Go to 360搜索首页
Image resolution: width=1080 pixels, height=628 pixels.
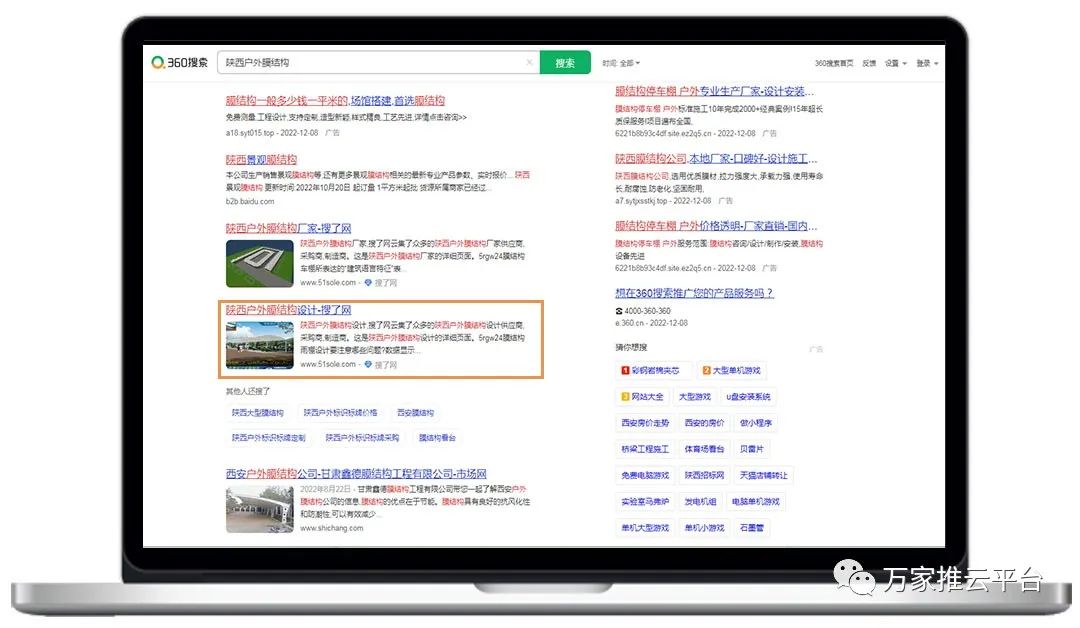click(x=834, y=63)
